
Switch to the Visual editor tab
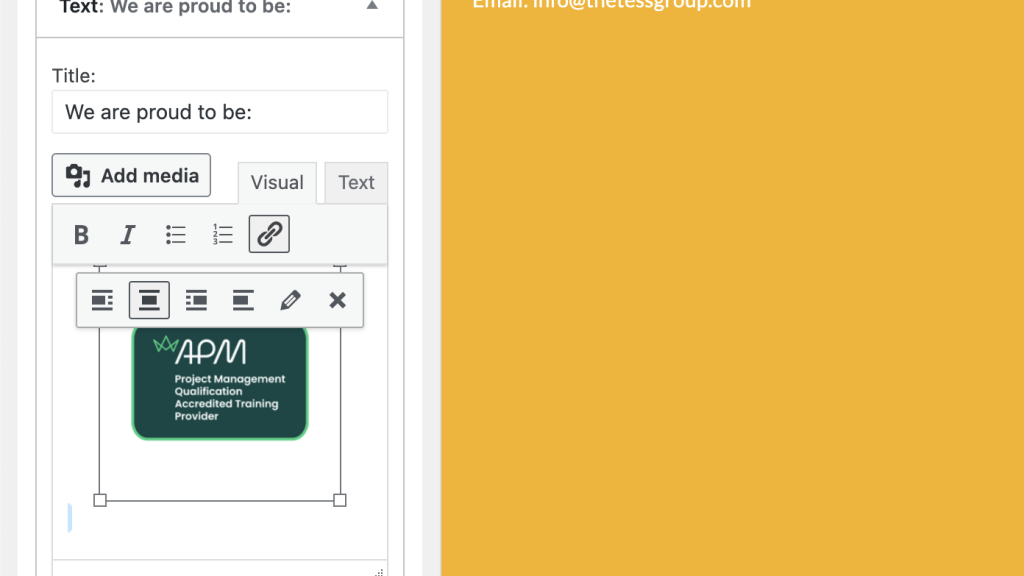coord(277,183)
